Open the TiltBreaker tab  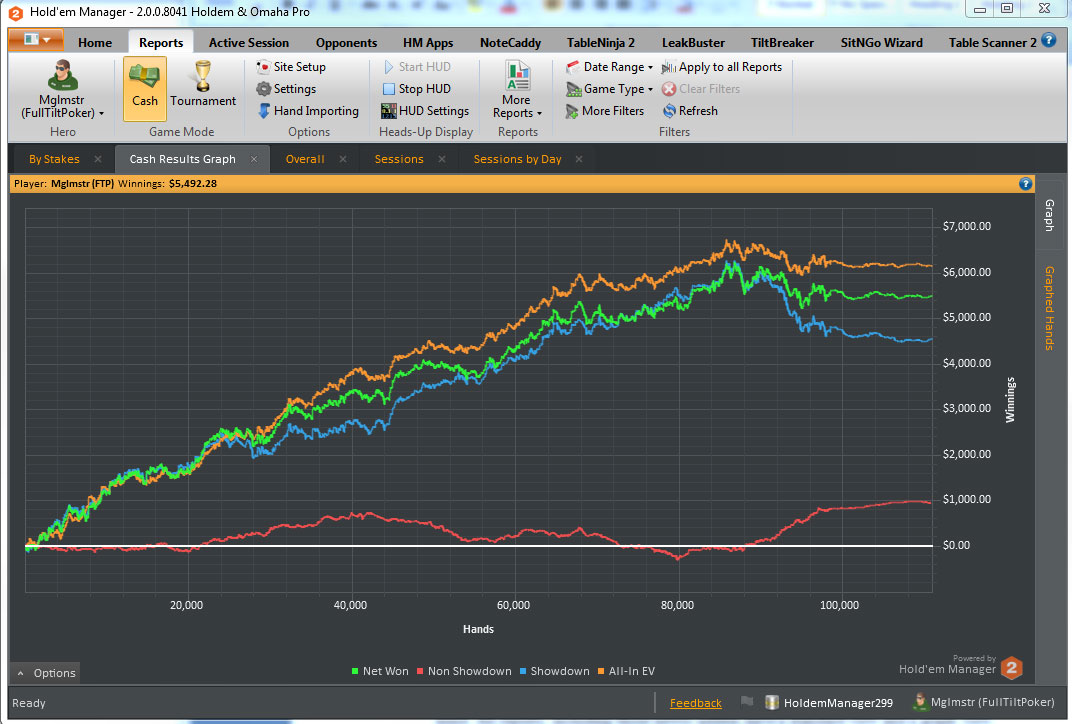(x=782, y=42)
